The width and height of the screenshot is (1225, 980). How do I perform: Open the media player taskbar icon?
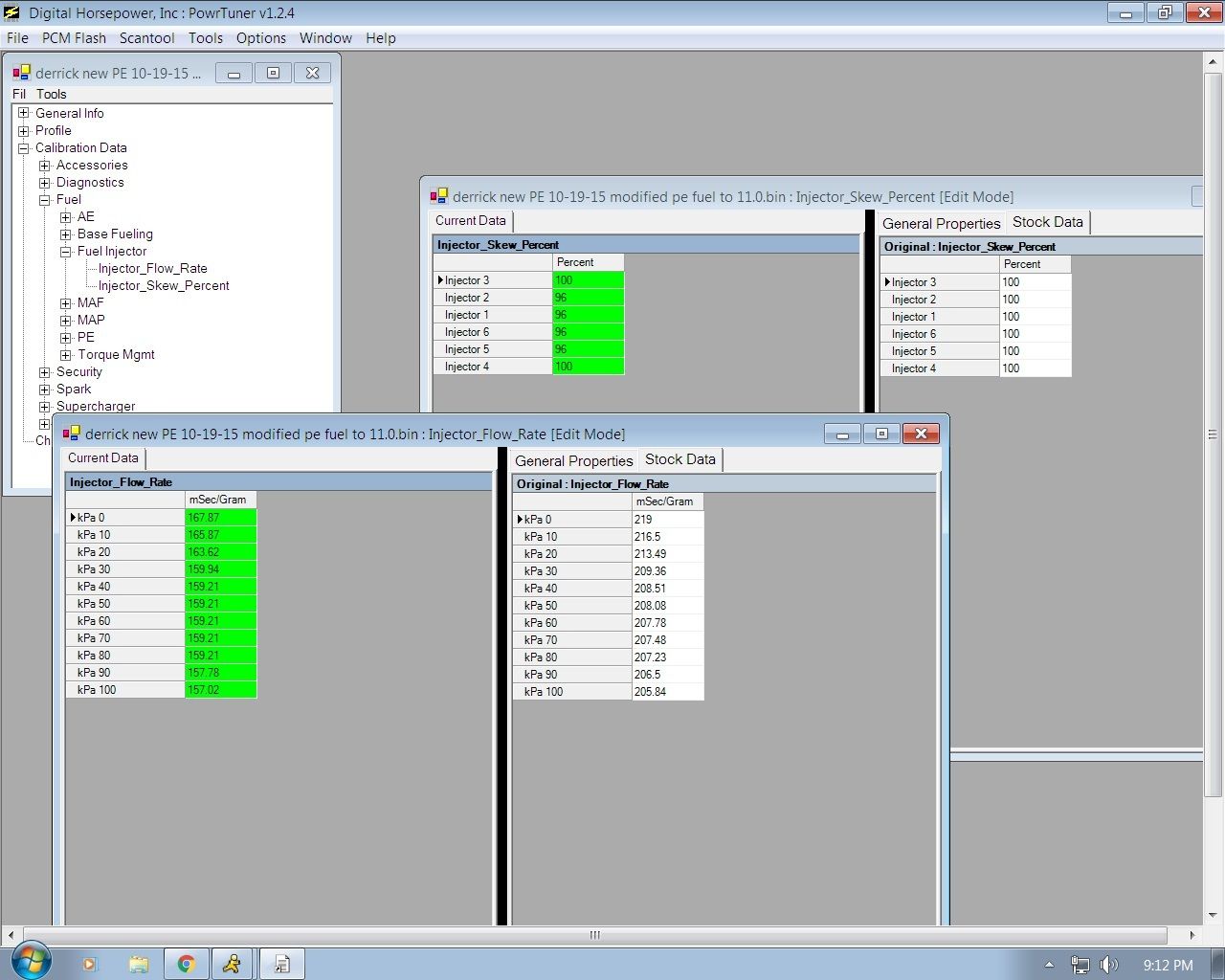[x=90, y=964]
